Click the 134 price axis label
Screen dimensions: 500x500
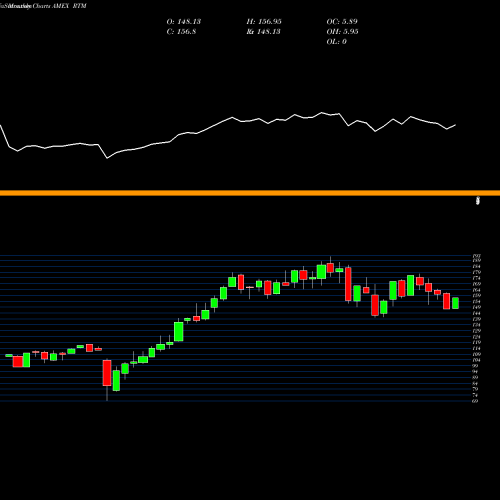click(x=477, y=325)
